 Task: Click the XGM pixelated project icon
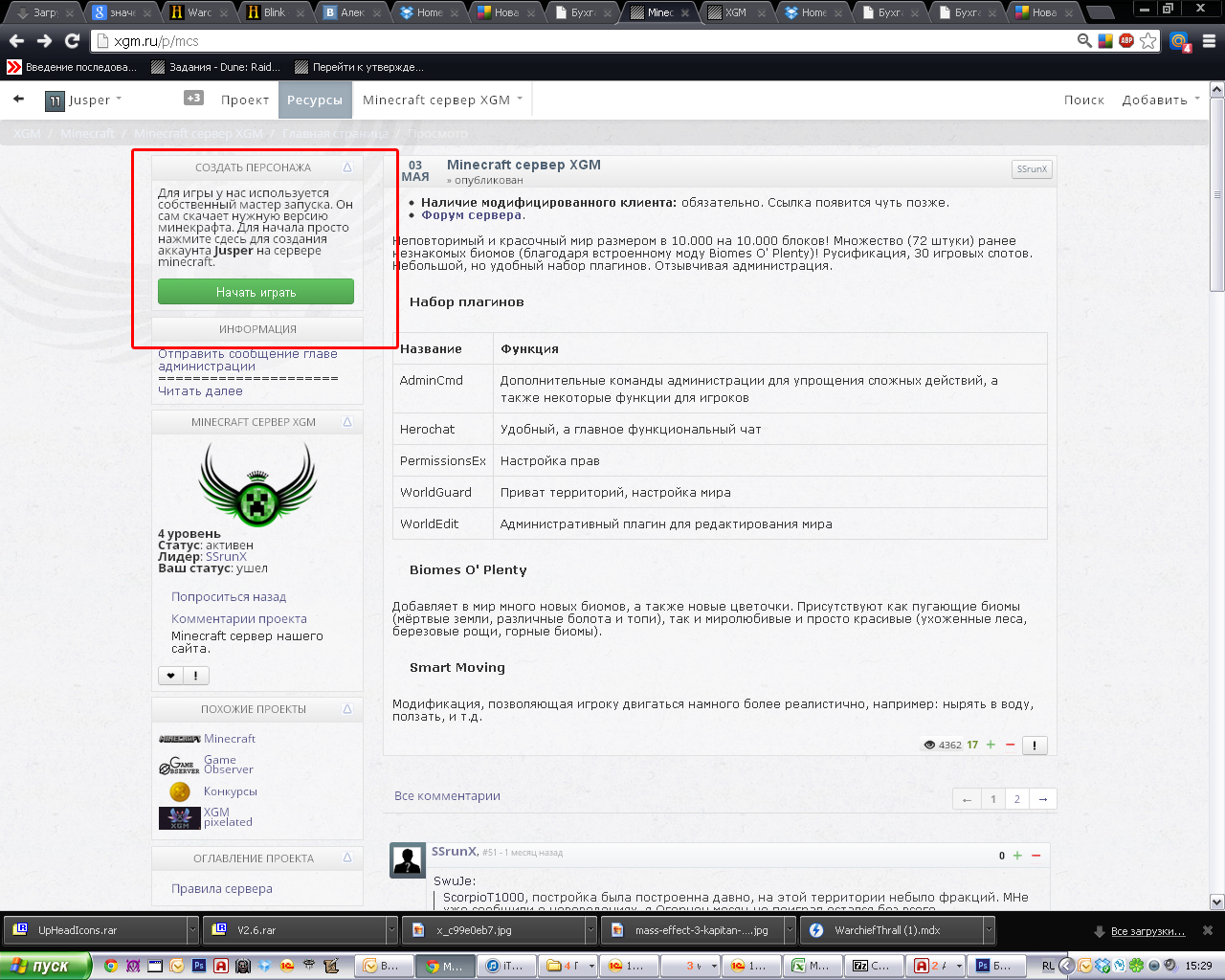tap(180, 817)
